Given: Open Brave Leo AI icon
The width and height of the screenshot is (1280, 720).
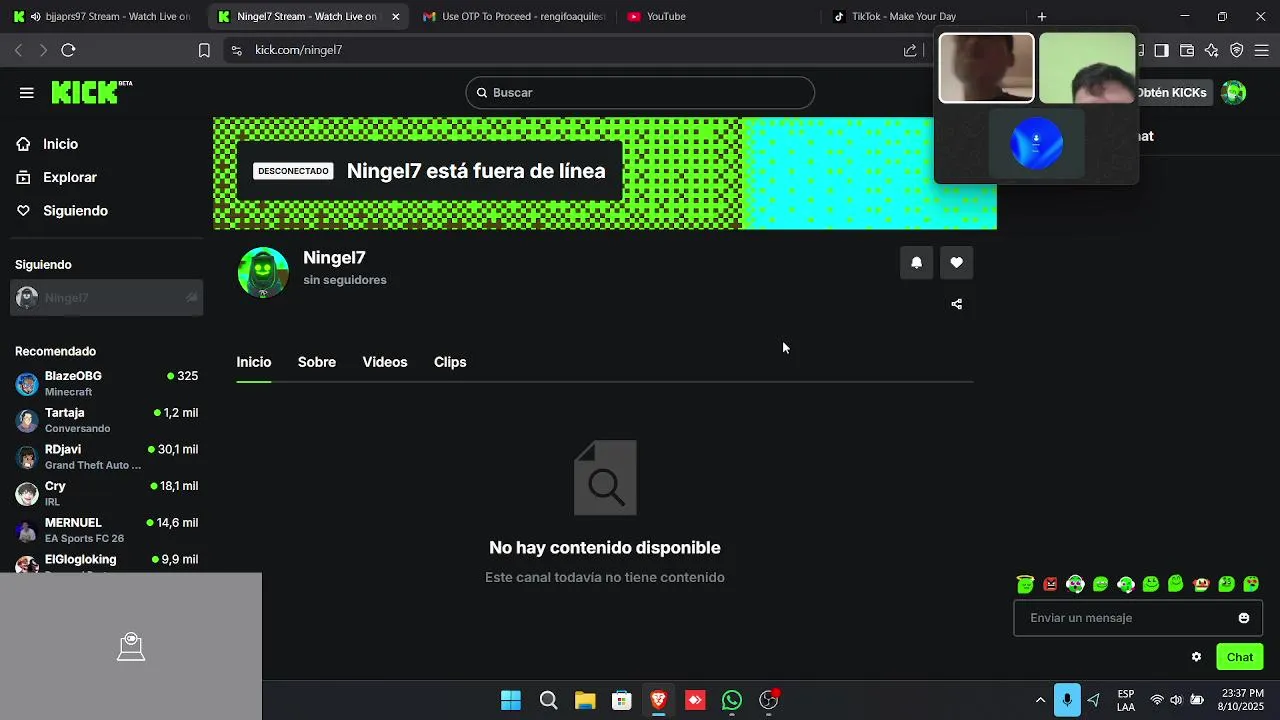Looking at the screenshot, I should (1212, 50).
